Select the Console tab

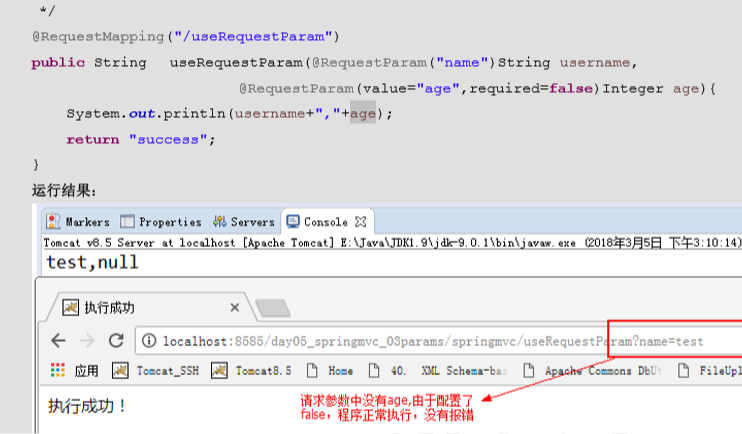[x=326, y=221]
